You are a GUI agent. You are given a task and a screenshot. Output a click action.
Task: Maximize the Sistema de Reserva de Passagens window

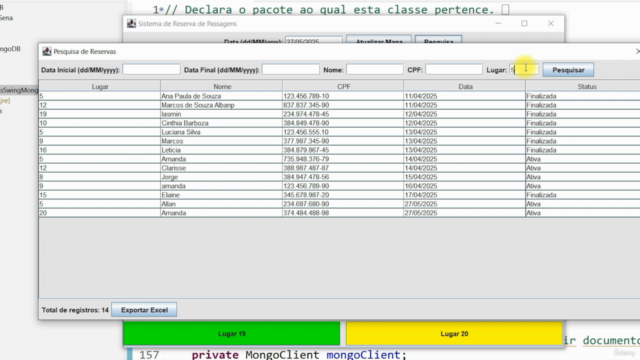pos(524,24)
